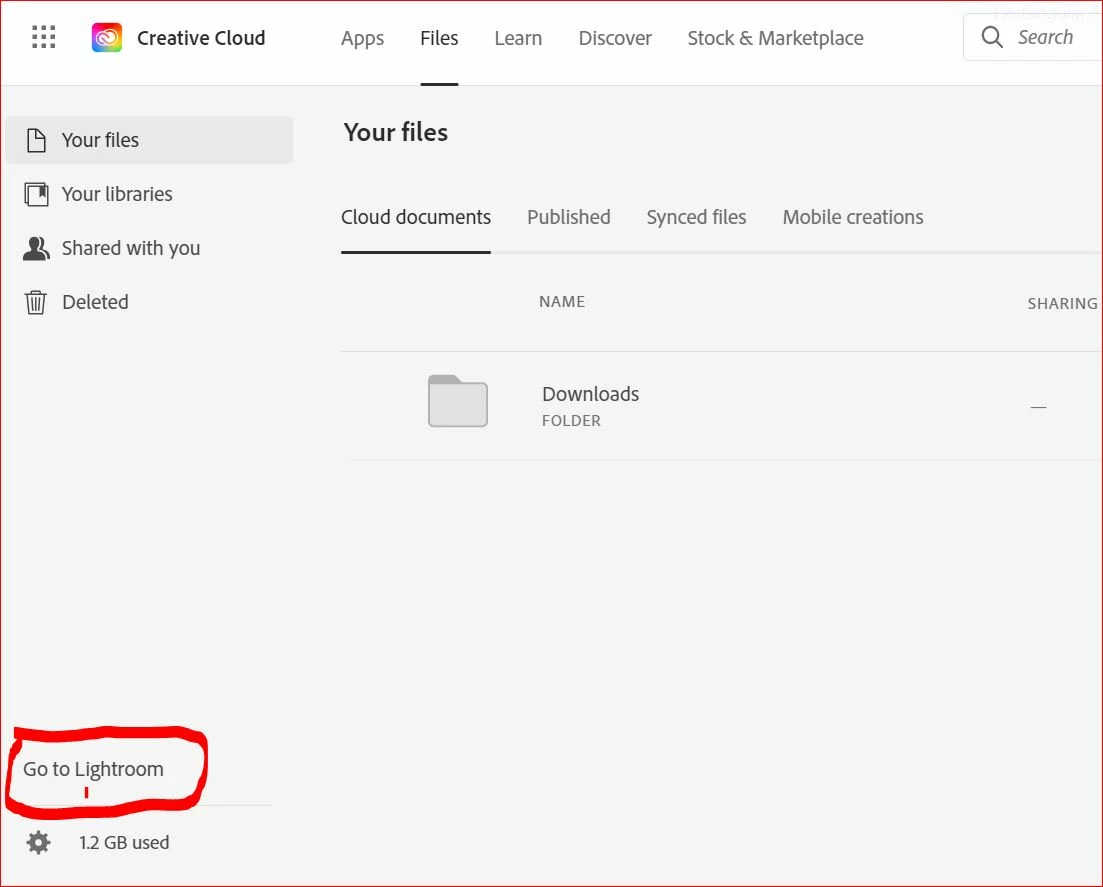Sort by the NAME column header
The image size is (1103, 887).
click(x=562, y=302)
